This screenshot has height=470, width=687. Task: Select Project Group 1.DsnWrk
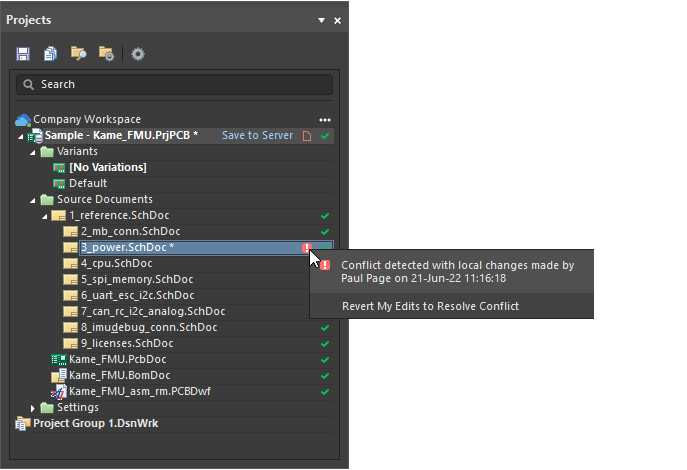click(95, 423)
